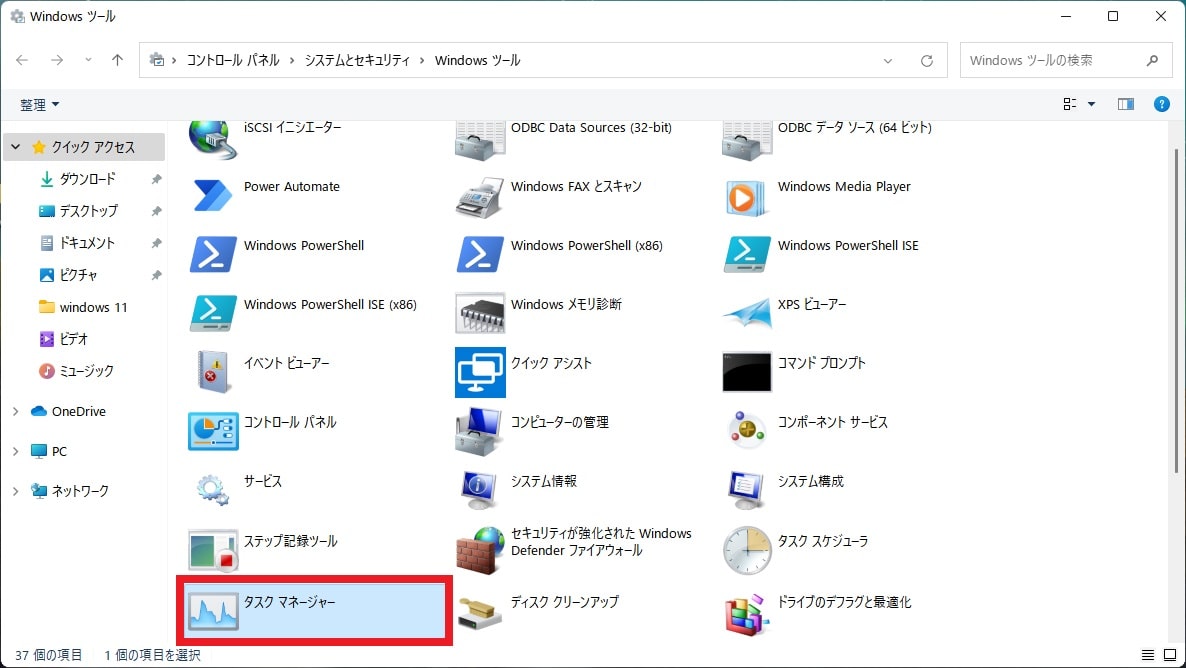
Task: Select the Power Automate icon
Action: 213,195
